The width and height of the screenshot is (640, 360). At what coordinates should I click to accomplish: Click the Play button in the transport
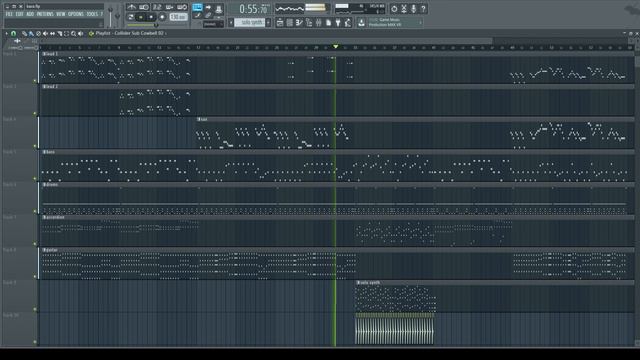141,17
